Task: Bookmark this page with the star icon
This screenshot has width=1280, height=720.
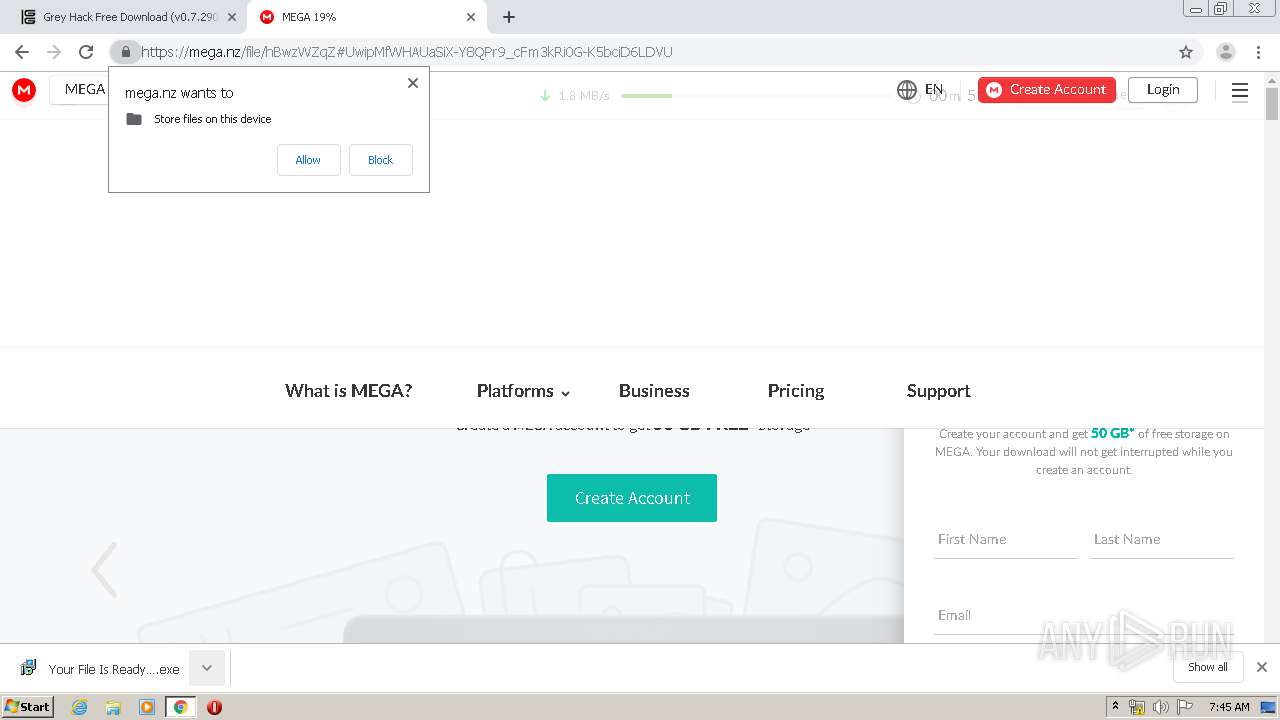Action: (1186, 52)
